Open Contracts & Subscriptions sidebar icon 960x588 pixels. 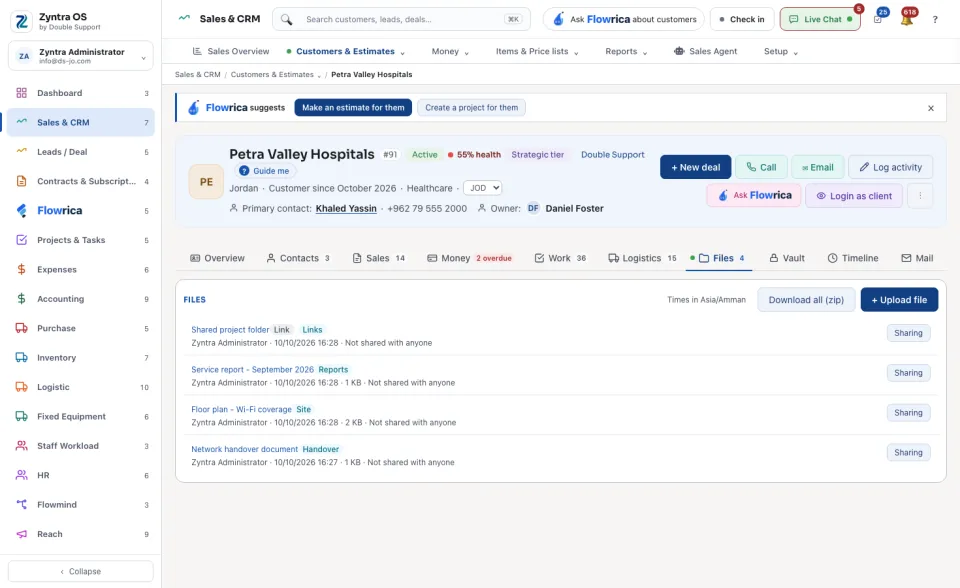click(21, 181)
